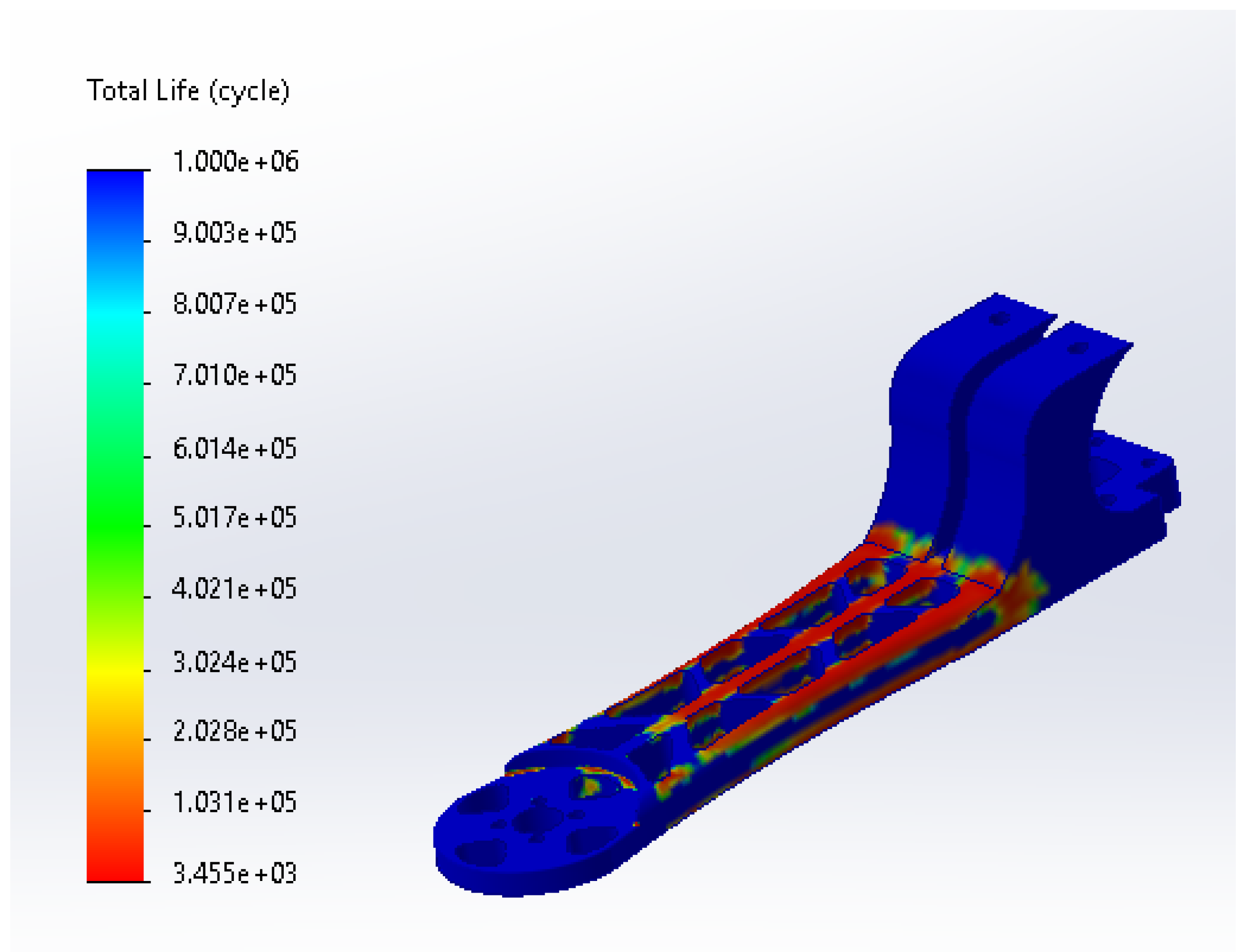
Task: Click the 9.003e+05 legend label
Action: click(x=235, y=233)
